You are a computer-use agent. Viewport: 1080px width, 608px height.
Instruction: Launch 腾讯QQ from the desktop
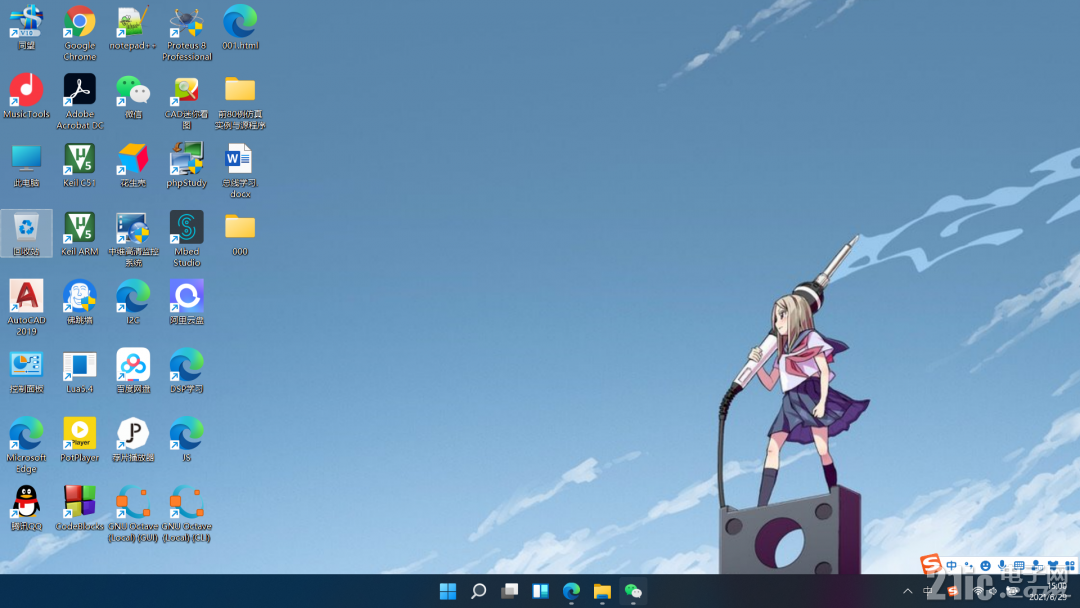[26, 508]
